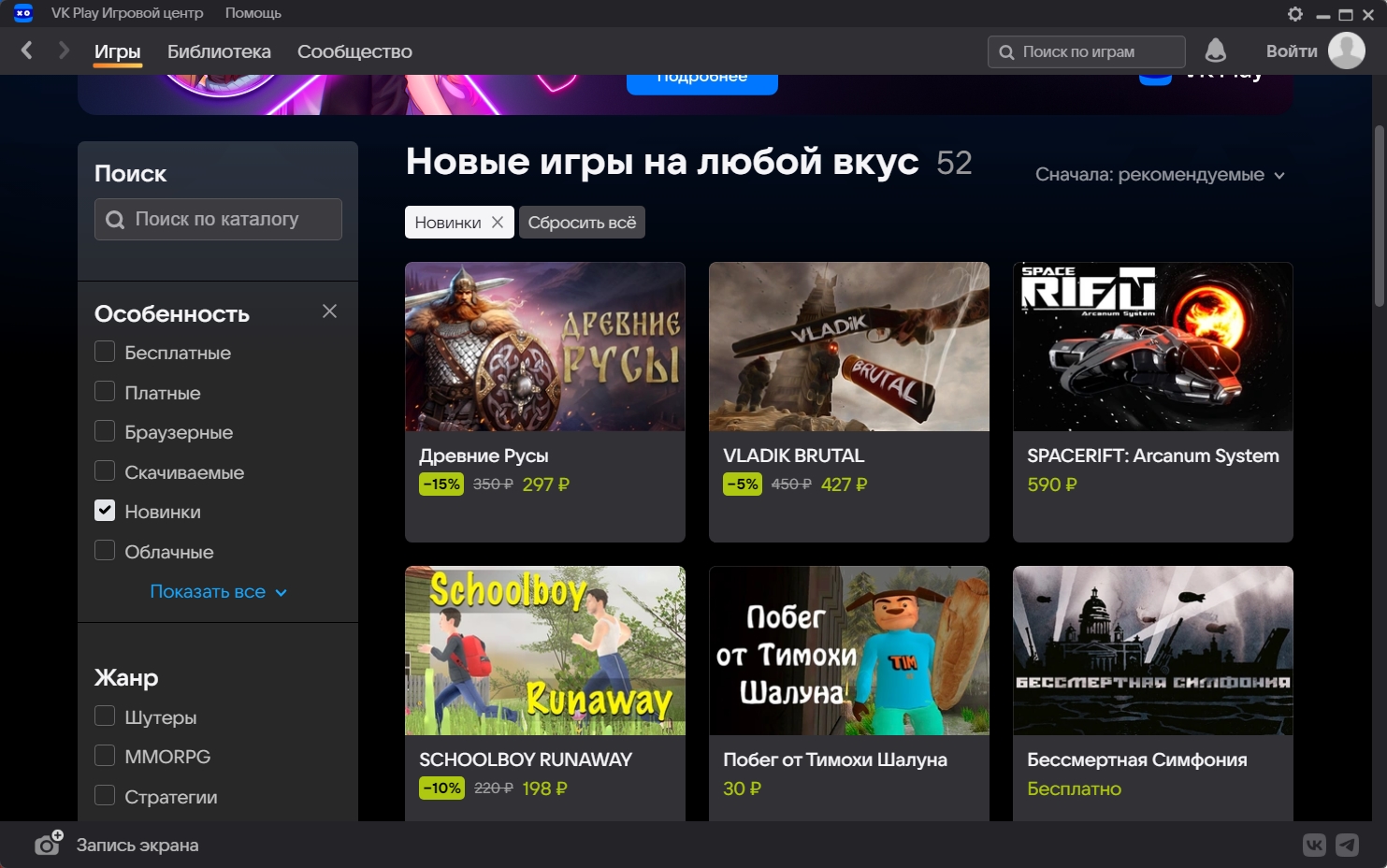Click the 30 ₽ price label
Screen dimensions: 1387x868
point(743,788)
